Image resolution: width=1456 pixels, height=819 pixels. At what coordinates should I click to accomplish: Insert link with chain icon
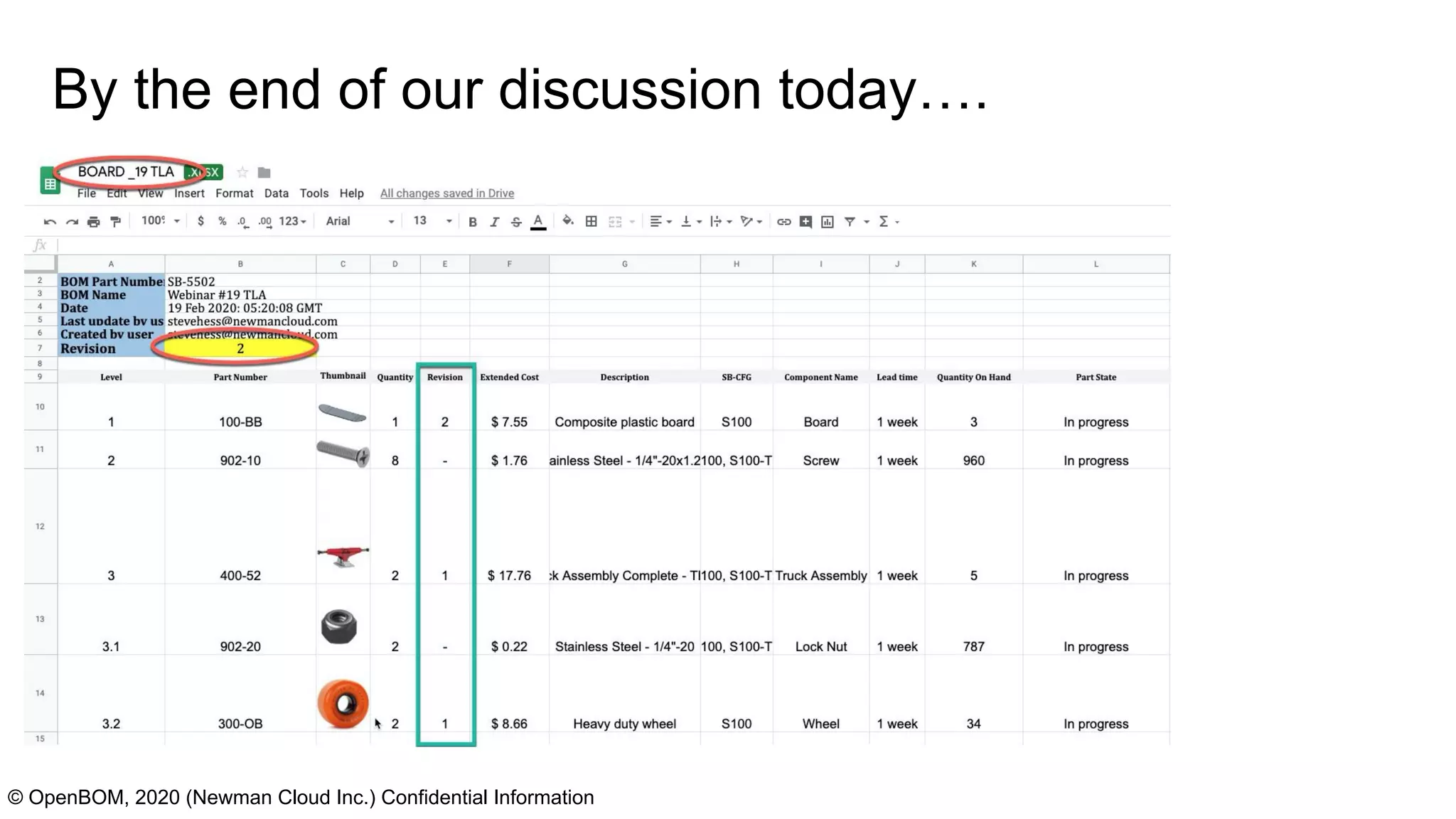[x=783, y=222]
